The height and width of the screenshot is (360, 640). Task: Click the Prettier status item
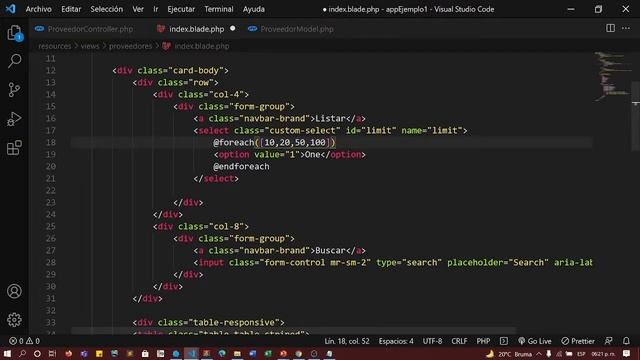pos(578,341)
